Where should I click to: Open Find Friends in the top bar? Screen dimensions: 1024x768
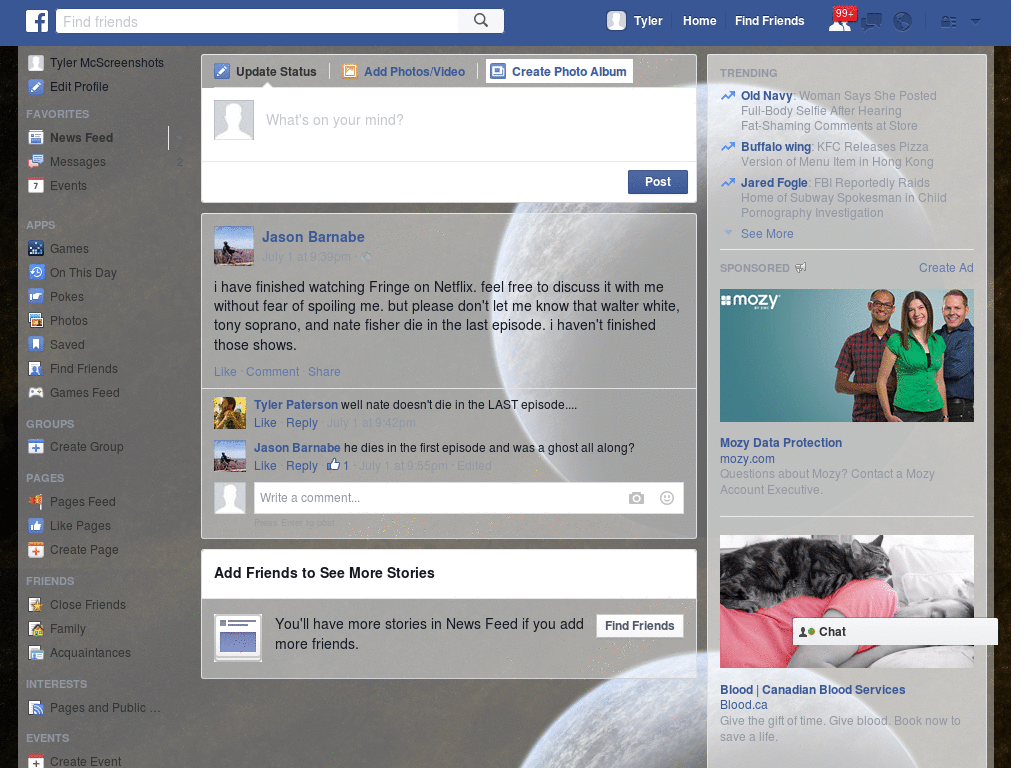pos(769,21)
